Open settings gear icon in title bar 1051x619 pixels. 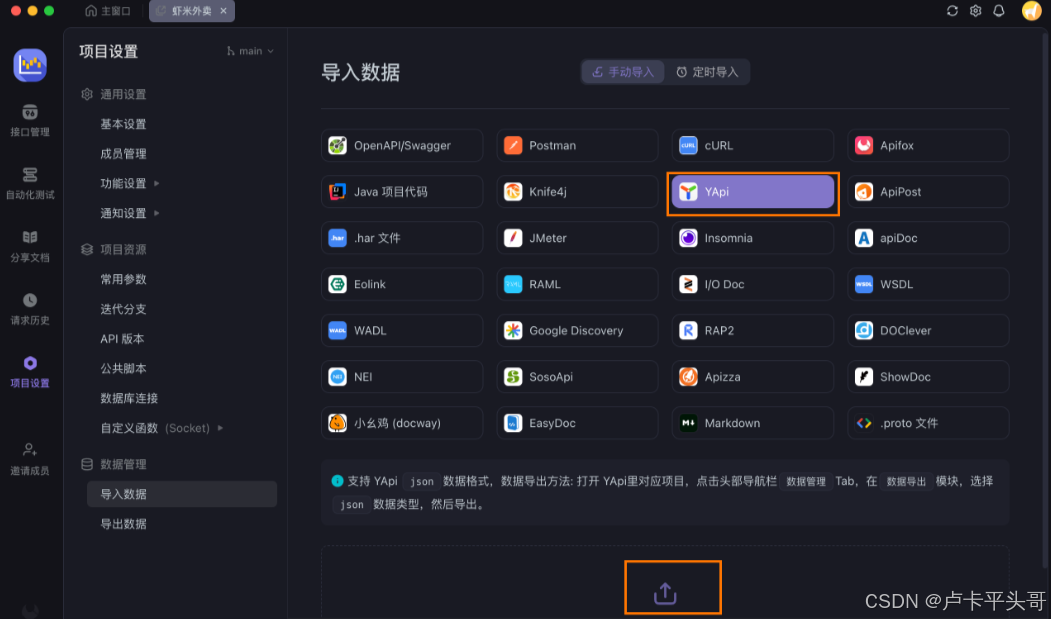[x=975, y=11]
